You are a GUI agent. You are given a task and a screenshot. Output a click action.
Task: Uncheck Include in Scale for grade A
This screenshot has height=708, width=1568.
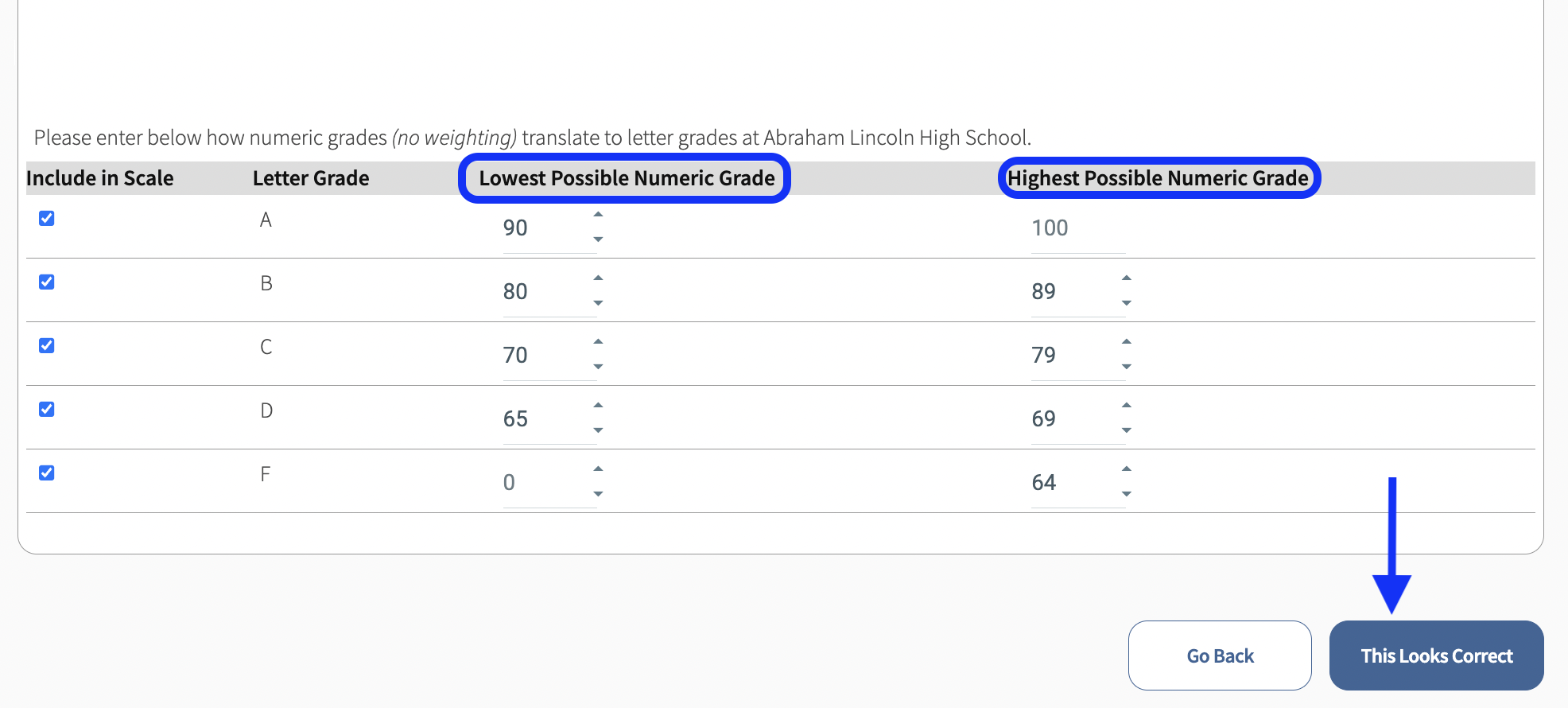point(47,219)
